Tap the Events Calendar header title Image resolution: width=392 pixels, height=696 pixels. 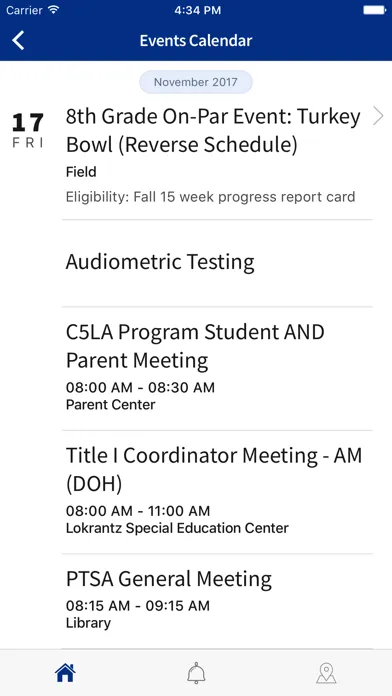196,41
